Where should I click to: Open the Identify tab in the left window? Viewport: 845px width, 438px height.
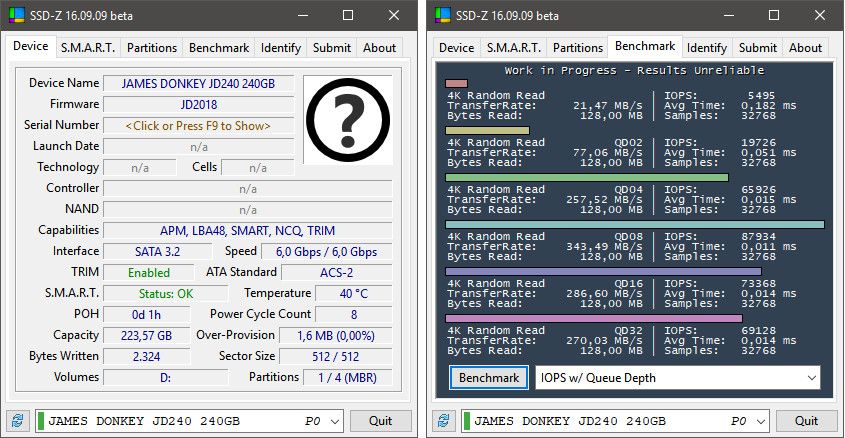click(281, 48)
